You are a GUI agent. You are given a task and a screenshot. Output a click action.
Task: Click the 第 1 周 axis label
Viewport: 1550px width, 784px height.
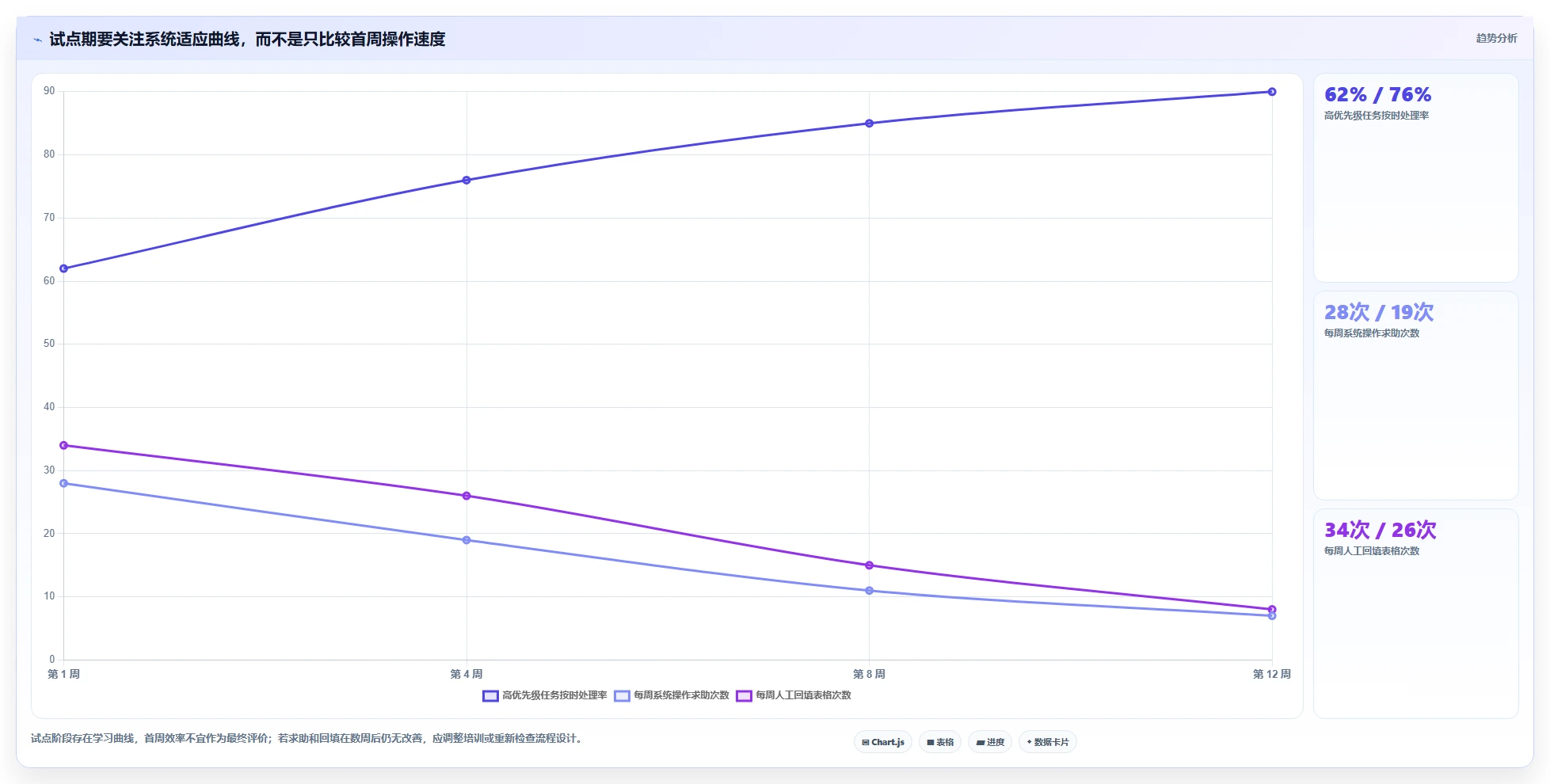click(64, 674)
